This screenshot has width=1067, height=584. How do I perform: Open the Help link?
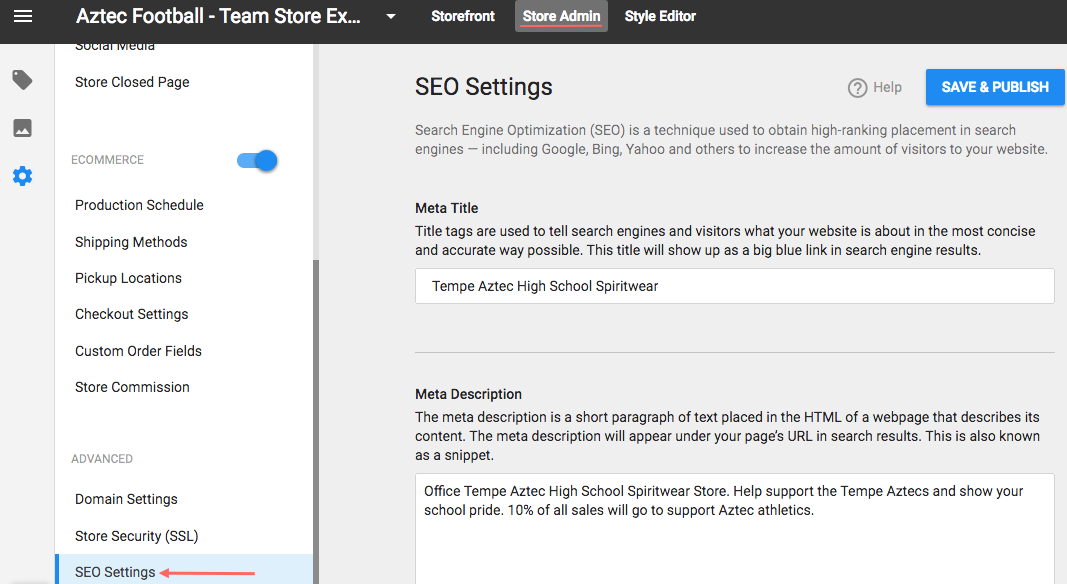click(x=885, y=87)
